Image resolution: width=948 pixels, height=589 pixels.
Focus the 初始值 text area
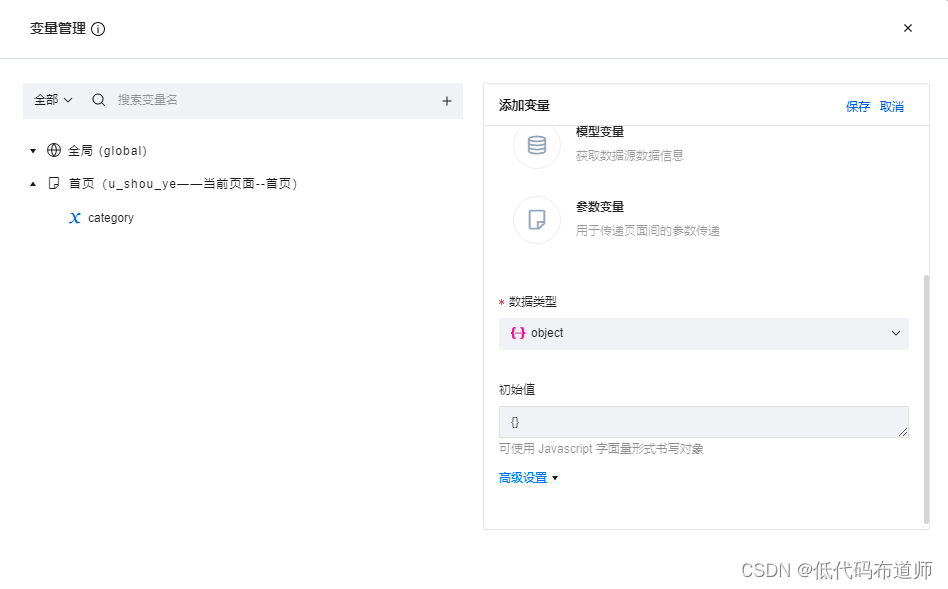pos(704,422)
